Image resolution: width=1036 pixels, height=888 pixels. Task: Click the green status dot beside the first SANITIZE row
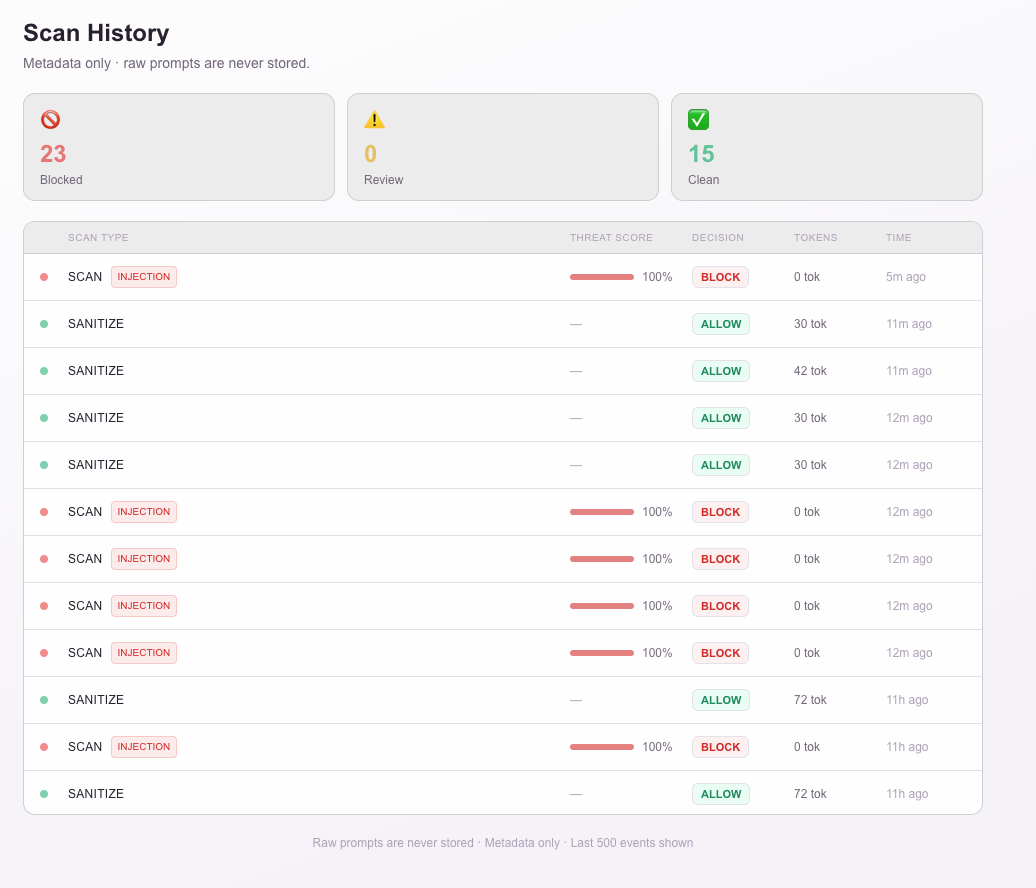point(44,324)
